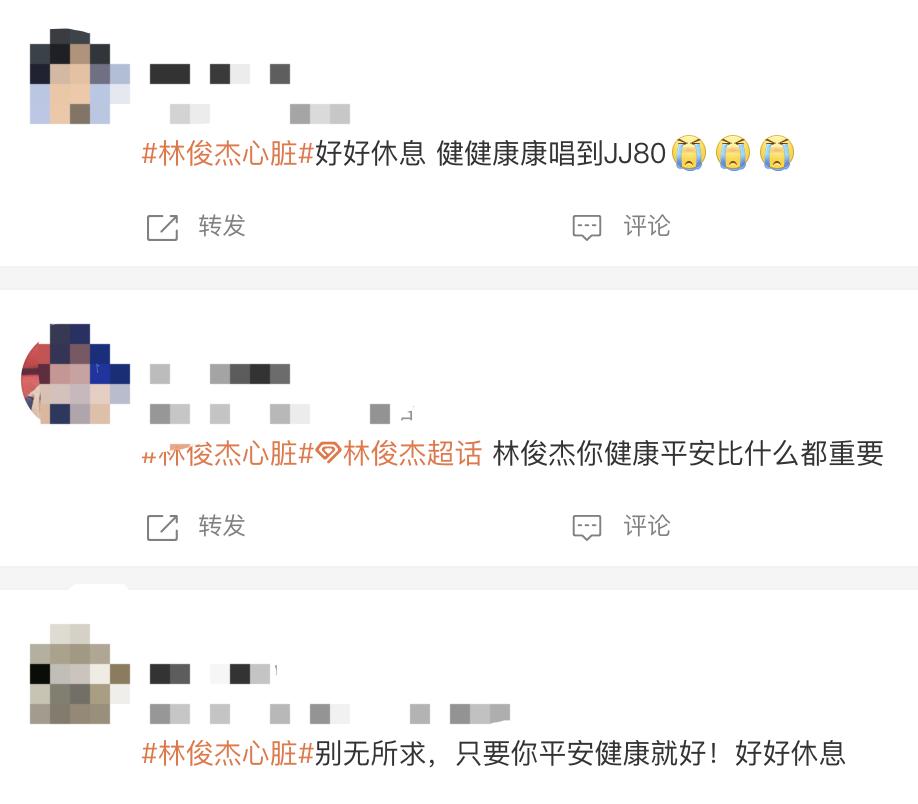The width and height of the screenshot is (918, 804).
Task: Open #林俊杰心脏# hashtag in third post
Action: tap(228, 753)
